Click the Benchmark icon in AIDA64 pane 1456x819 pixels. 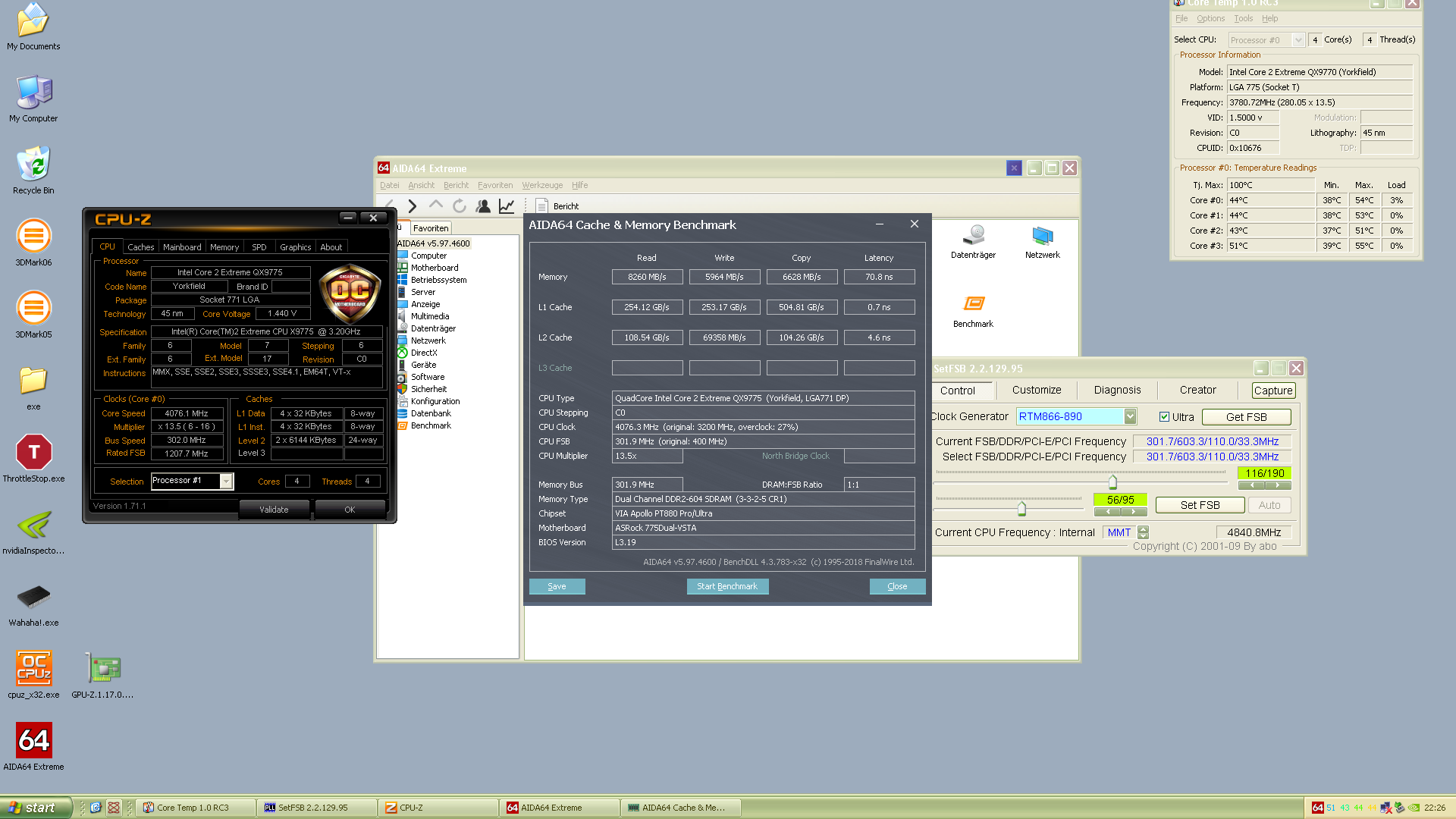click(x=973, y=305)
